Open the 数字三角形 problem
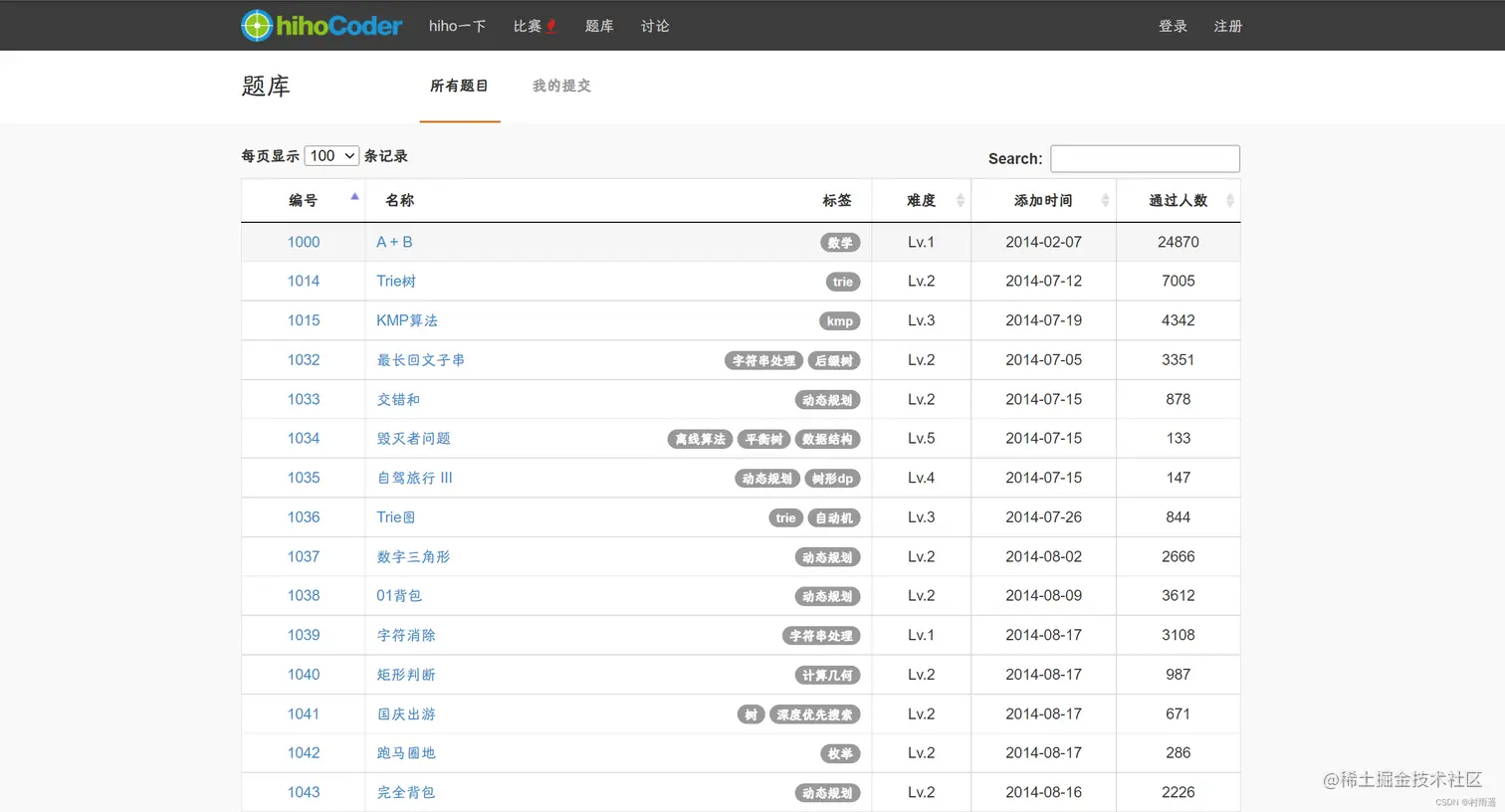The width and height of the screenshot is (1505, 812). [414, 556]
